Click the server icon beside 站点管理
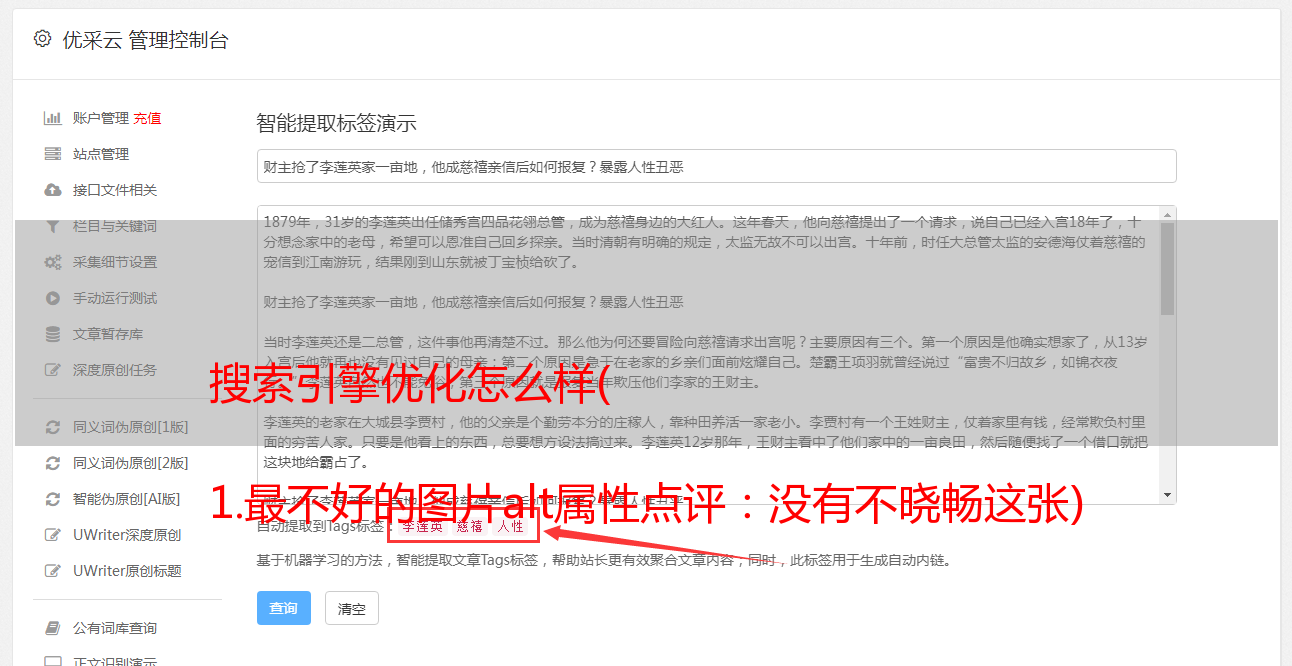This screenshot has width=1292, height=666. pyautogui.click(x=53, y=154)
